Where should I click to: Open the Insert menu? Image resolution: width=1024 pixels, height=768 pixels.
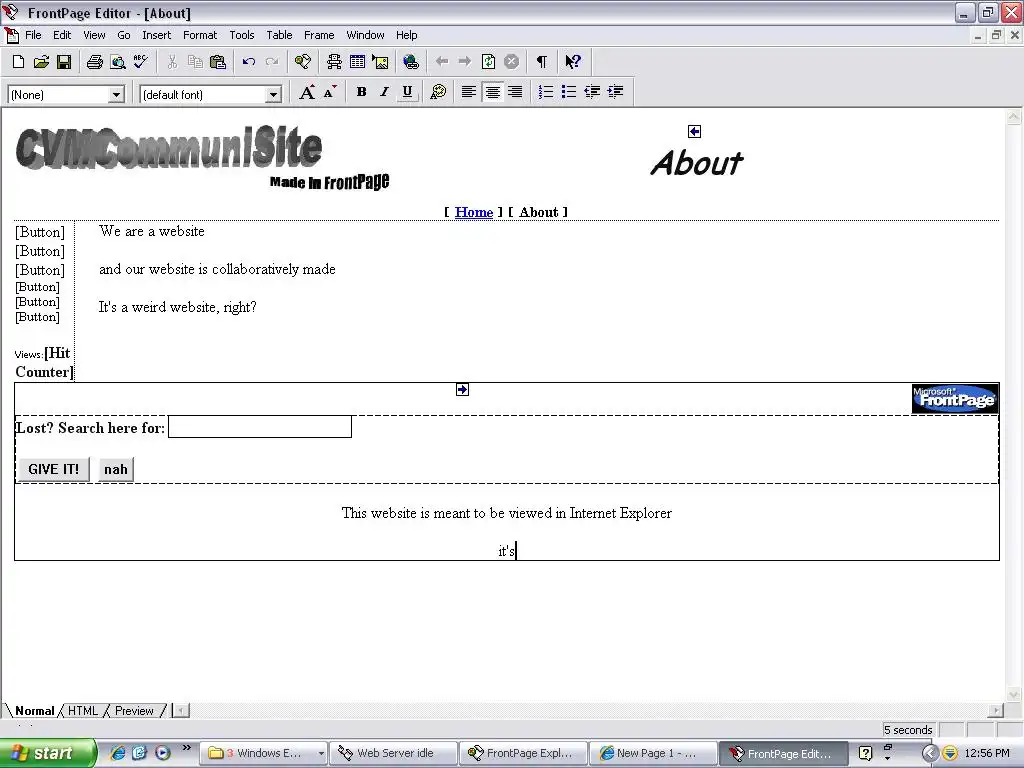157,35
